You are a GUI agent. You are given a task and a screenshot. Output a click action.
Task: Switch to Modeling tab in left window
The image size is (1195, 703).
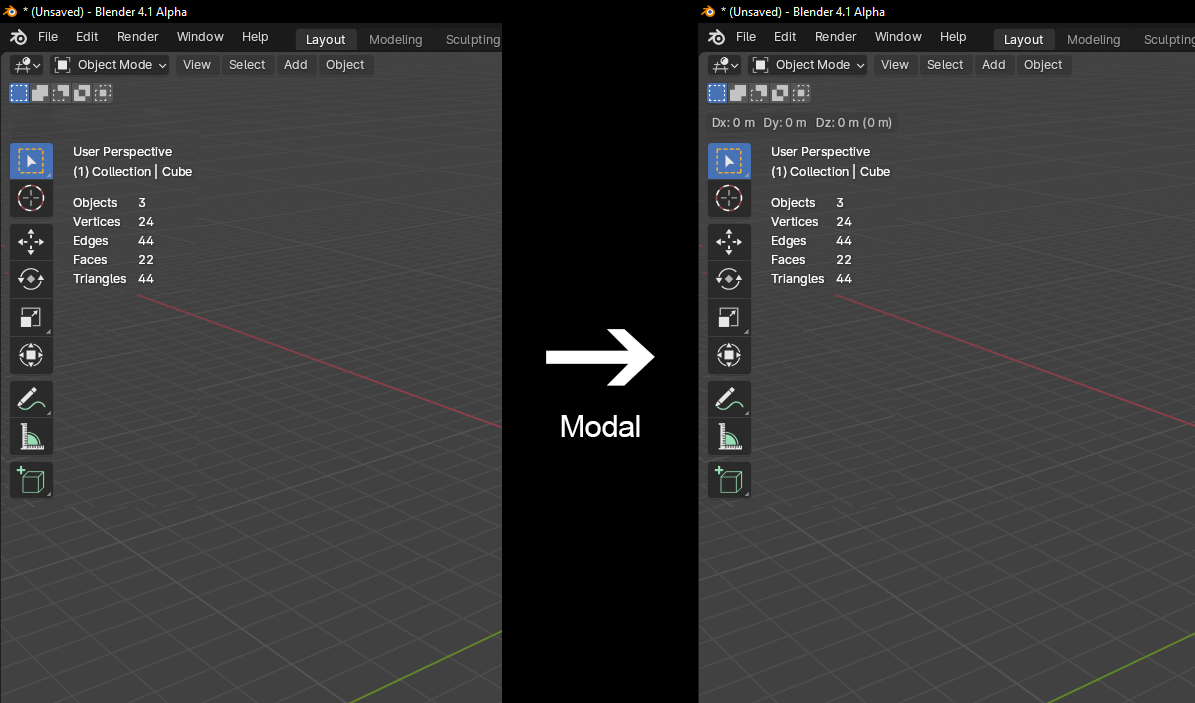396,40
